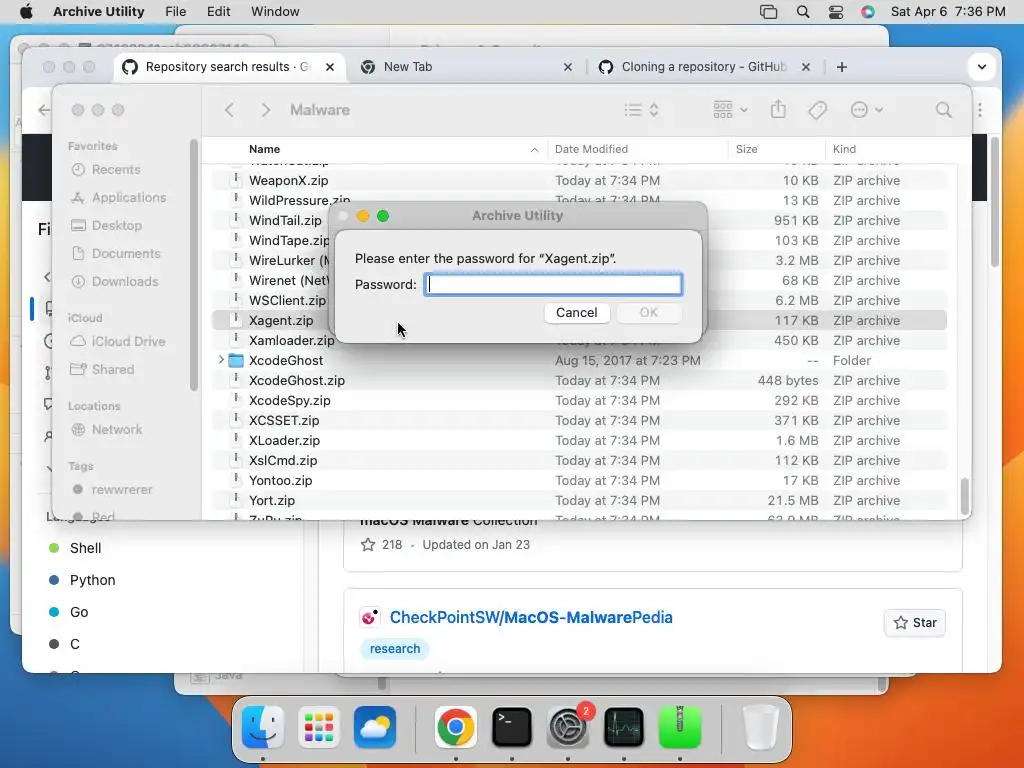The height and width of the screenshot is (768, 1024).
Task: Select XcodeSpy.zip file row
Action: [579, 400]
